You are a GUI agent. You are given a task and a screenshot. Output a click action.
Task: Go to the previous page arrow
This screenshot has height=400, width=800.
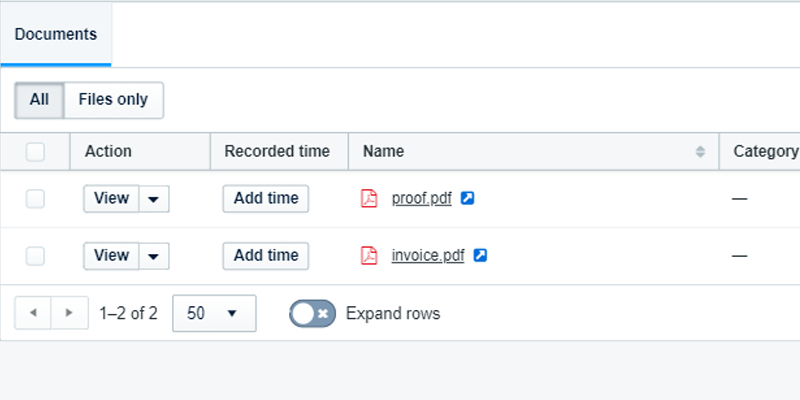tap(33, 313)
